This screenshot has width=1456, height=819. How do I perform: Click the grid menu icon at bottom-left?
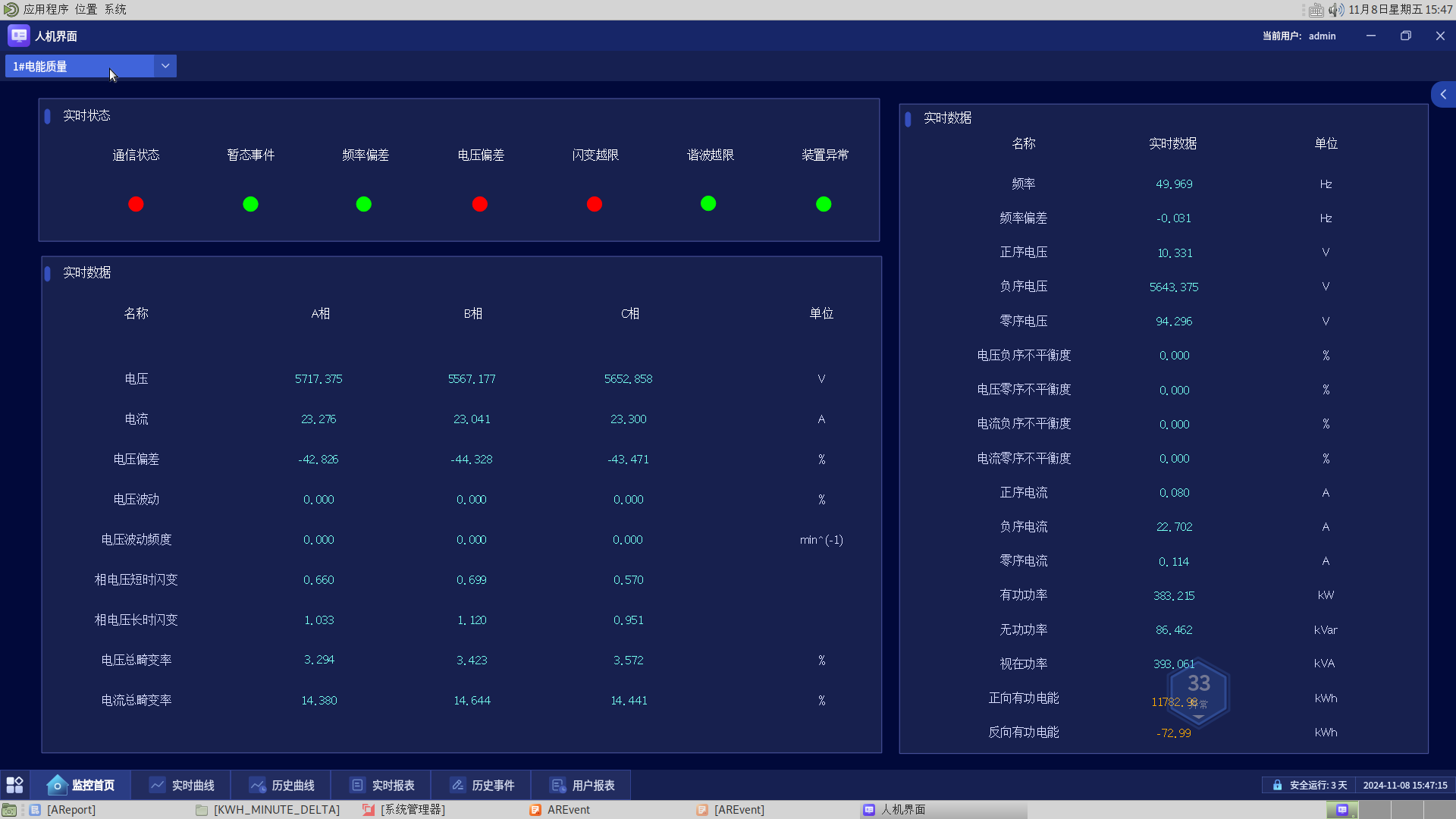coord(14,785)
